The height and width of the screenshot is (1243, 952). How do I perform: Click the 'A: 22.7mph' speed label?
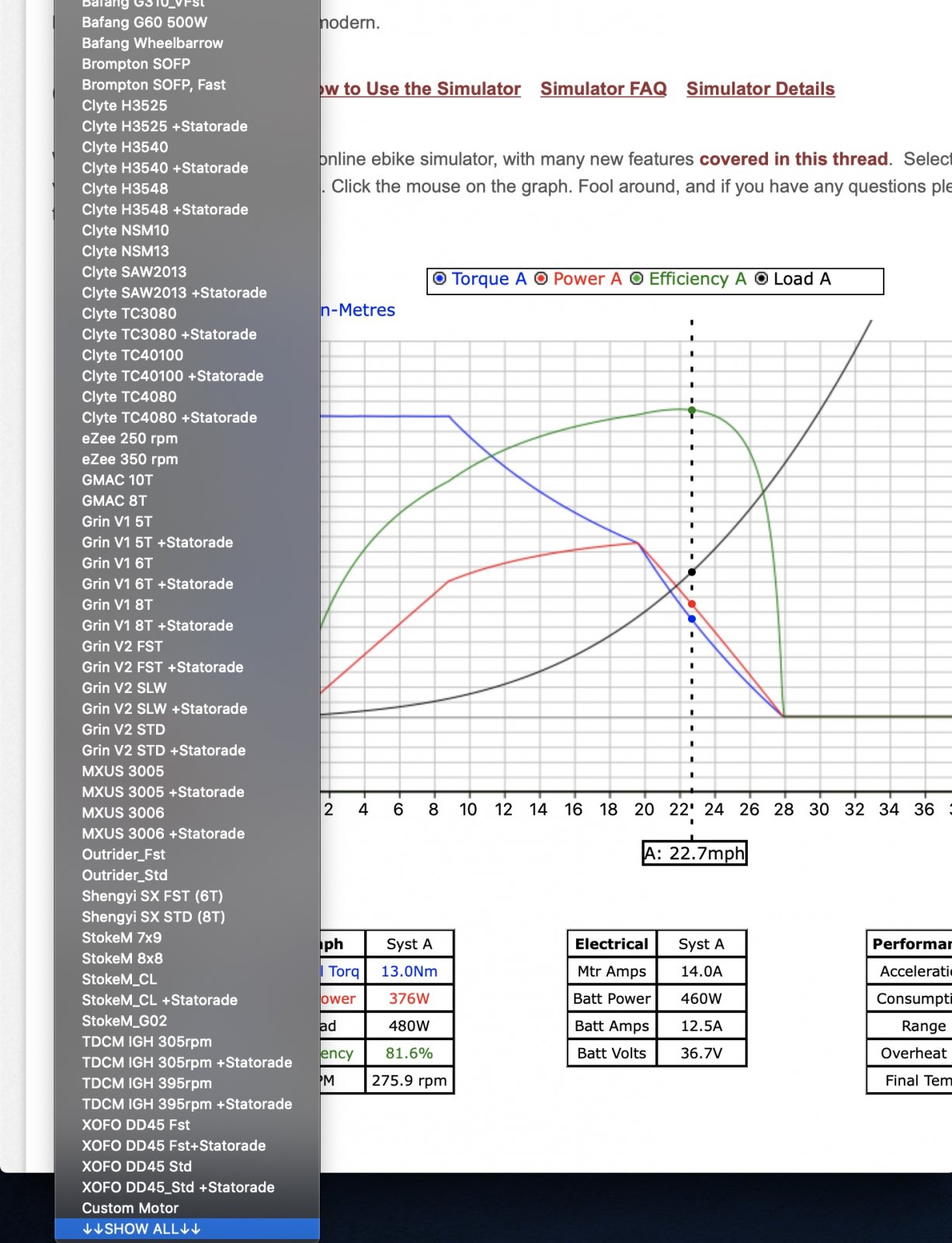(695, 853)
